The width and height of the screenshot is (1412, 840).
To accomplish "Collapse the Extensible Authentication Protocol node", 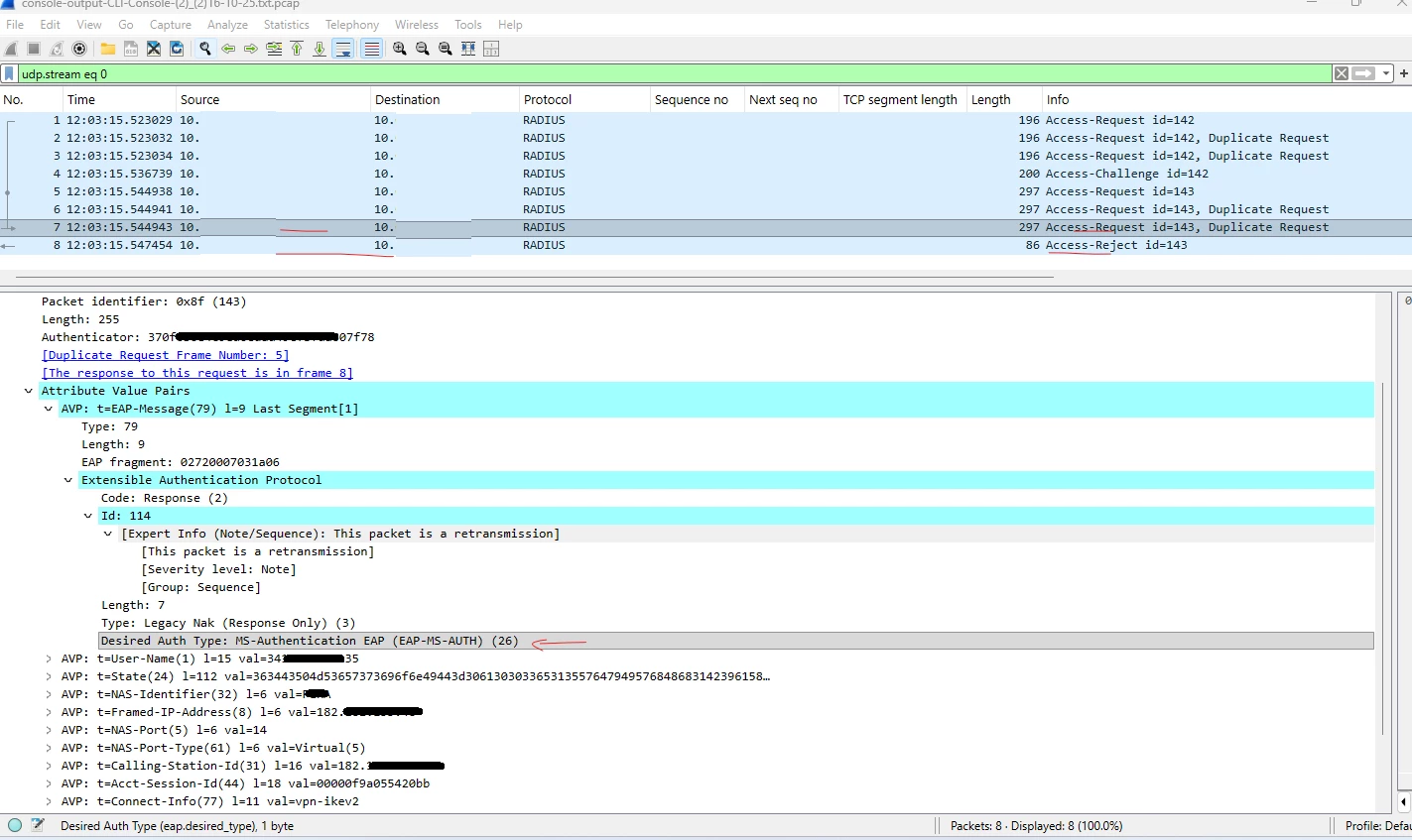I will tap(68, 480).
